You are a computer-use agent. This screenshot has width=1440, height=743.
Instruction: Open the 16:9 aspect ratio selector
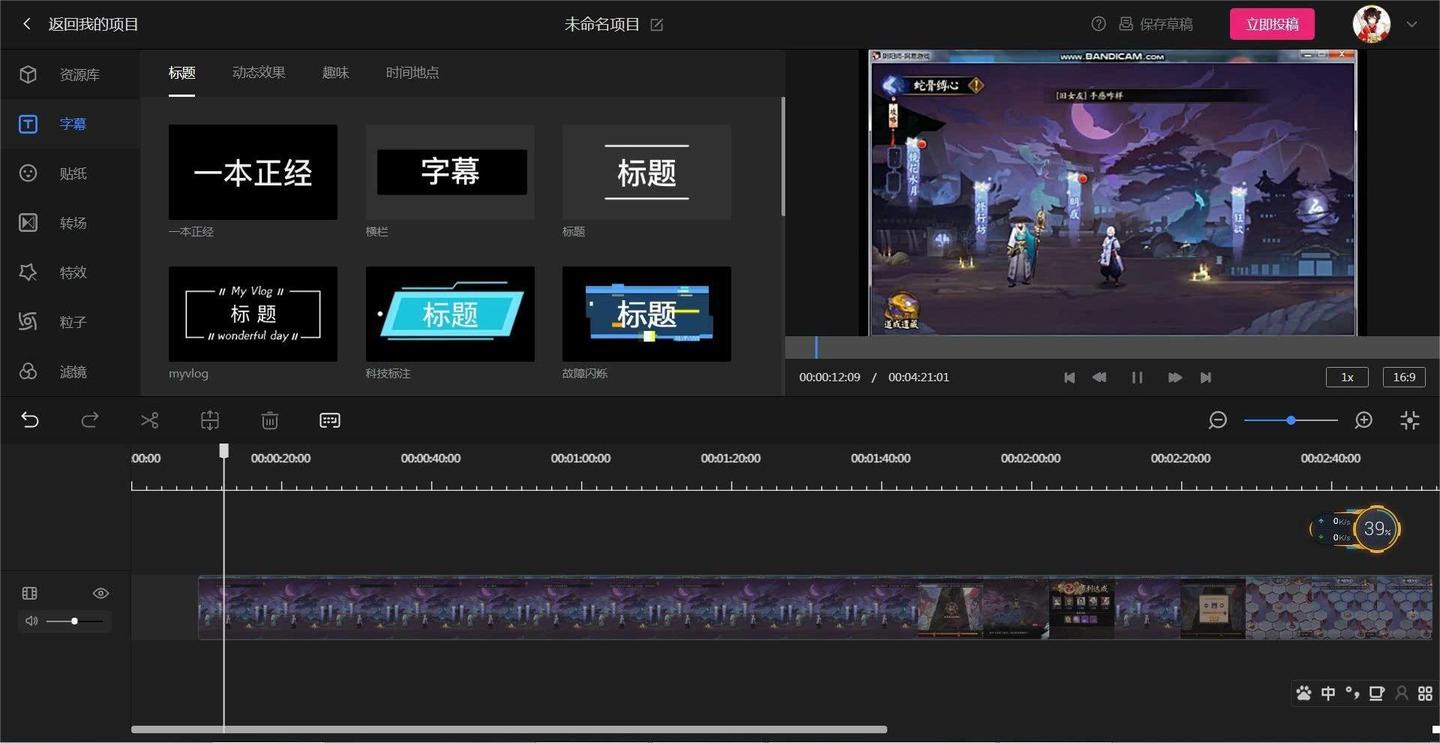click(x=1405, y=377)
